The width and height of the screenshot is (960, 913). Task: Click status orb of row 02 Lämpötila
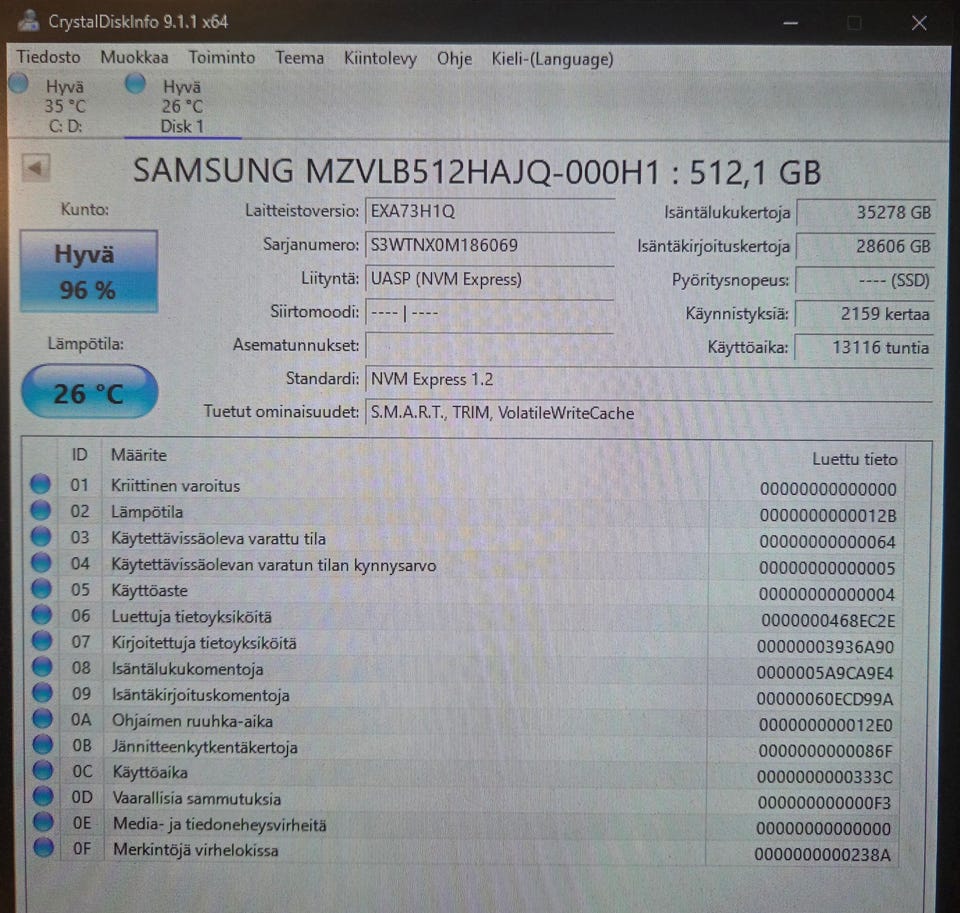pyautogui.click(x=40, y=509)
